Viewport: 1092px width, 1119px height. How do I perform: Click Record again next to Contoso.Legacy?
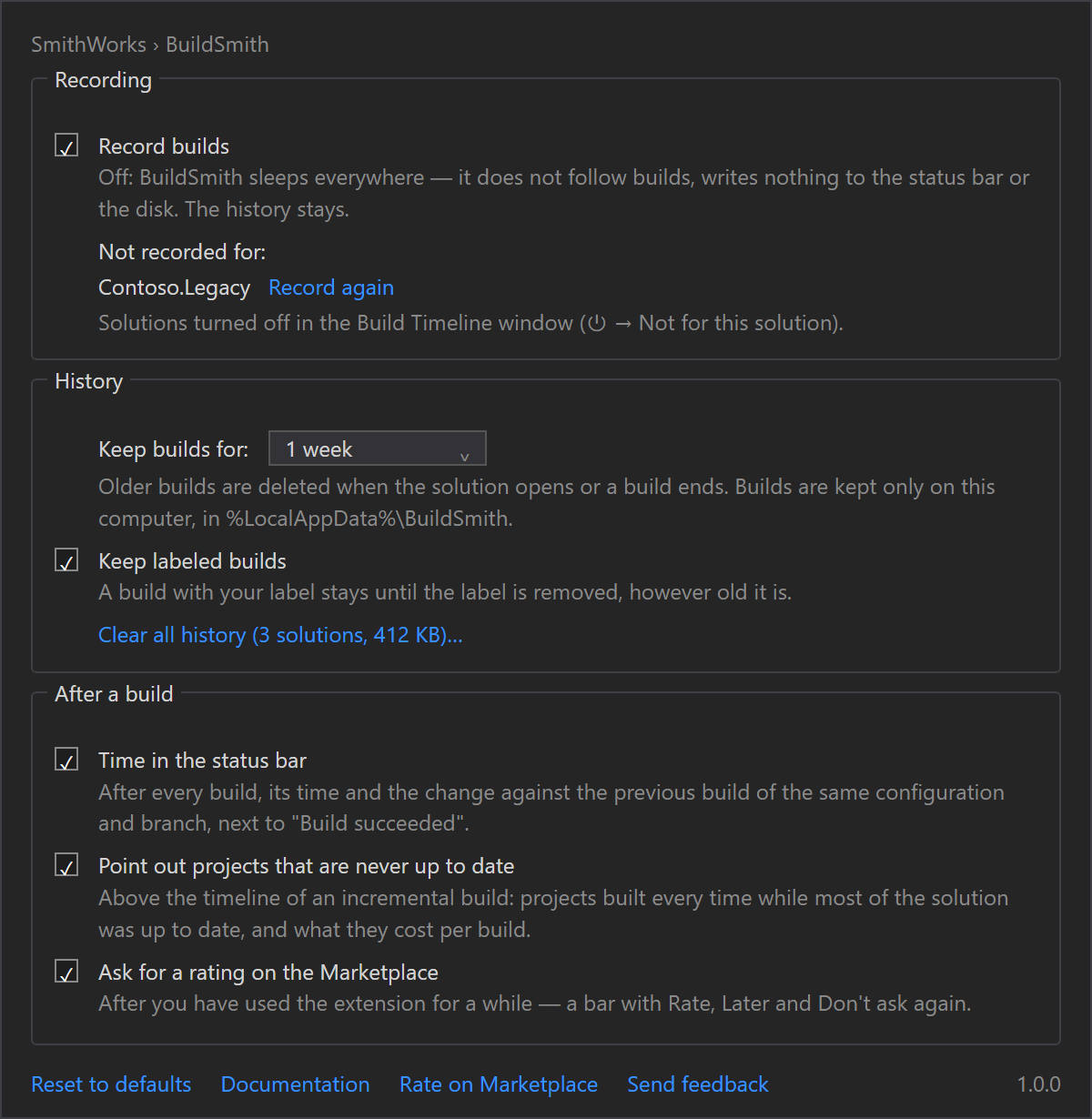(x=331, y=287)
